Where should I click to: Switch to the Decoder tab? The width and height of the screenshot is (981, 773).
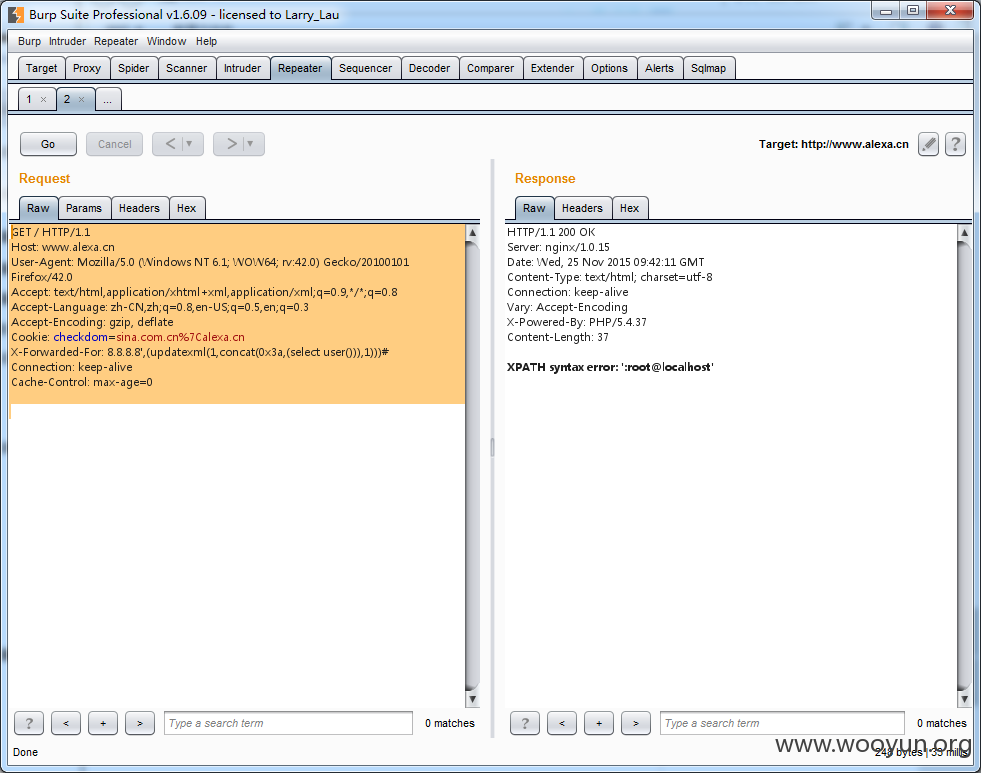[429, 68]
